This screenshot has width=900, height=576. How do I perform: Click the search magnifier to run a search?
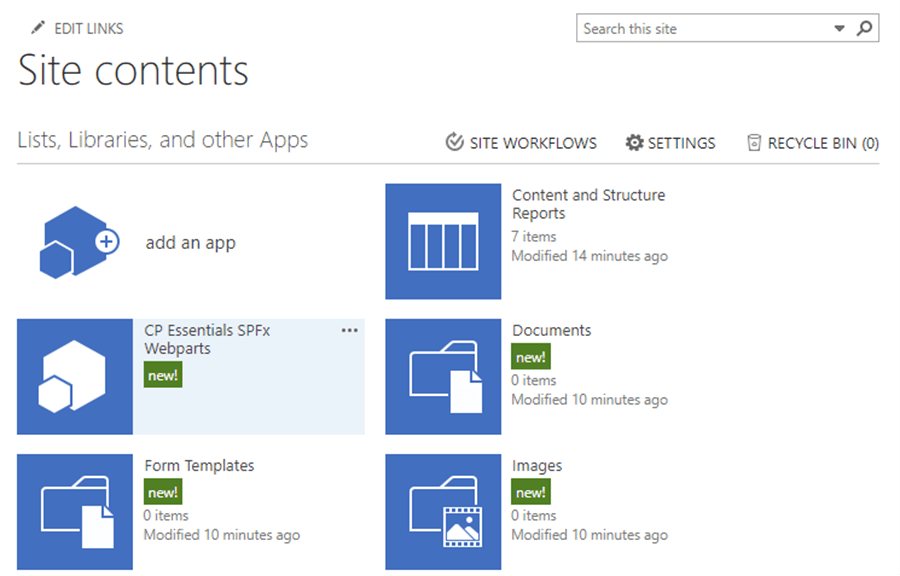(864, 28)
